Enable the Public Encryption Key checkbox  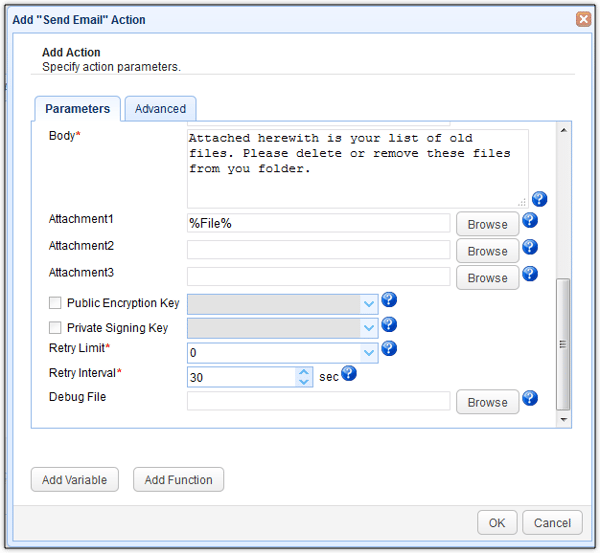coord(55,303)
